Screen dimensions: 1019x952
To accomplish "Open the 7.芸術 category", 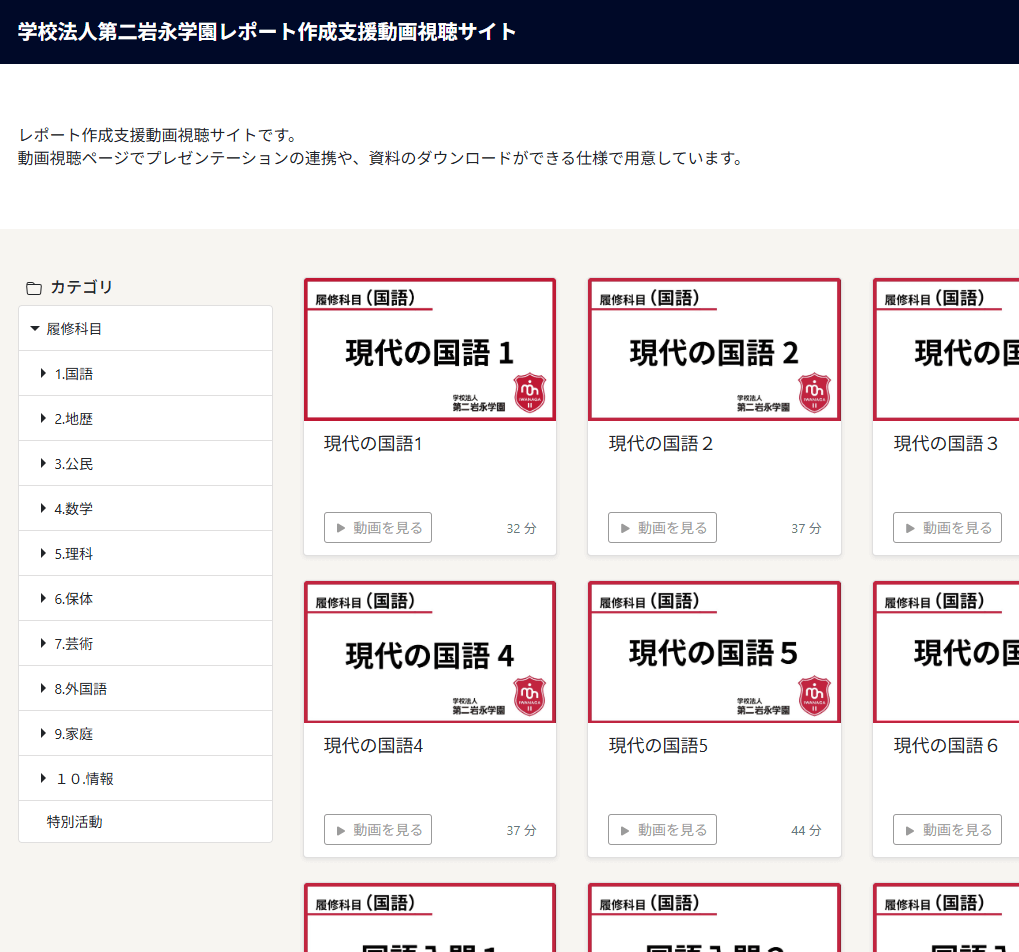I will tap(73, 644).
